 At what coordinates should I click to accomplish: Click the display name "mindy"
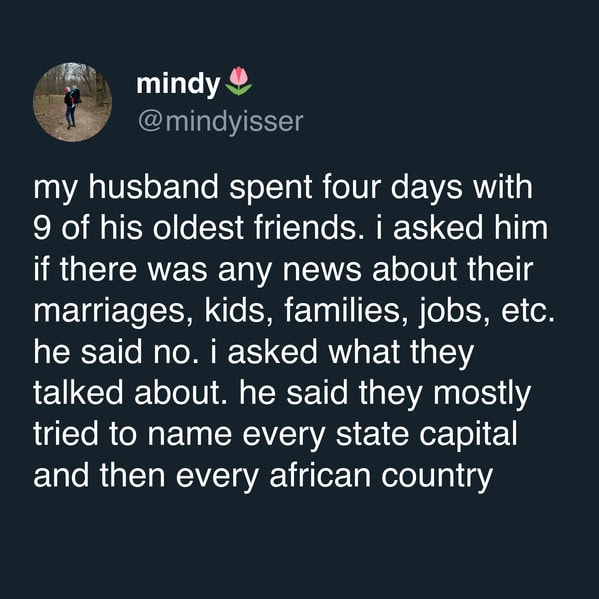coord(178,84)
